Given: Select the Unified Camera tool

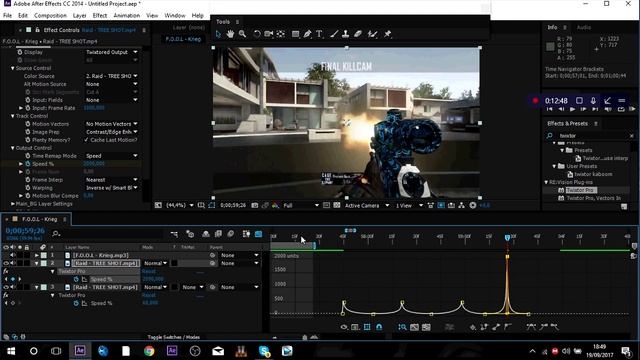Looking at the screenshot, I should coord(269,34).
